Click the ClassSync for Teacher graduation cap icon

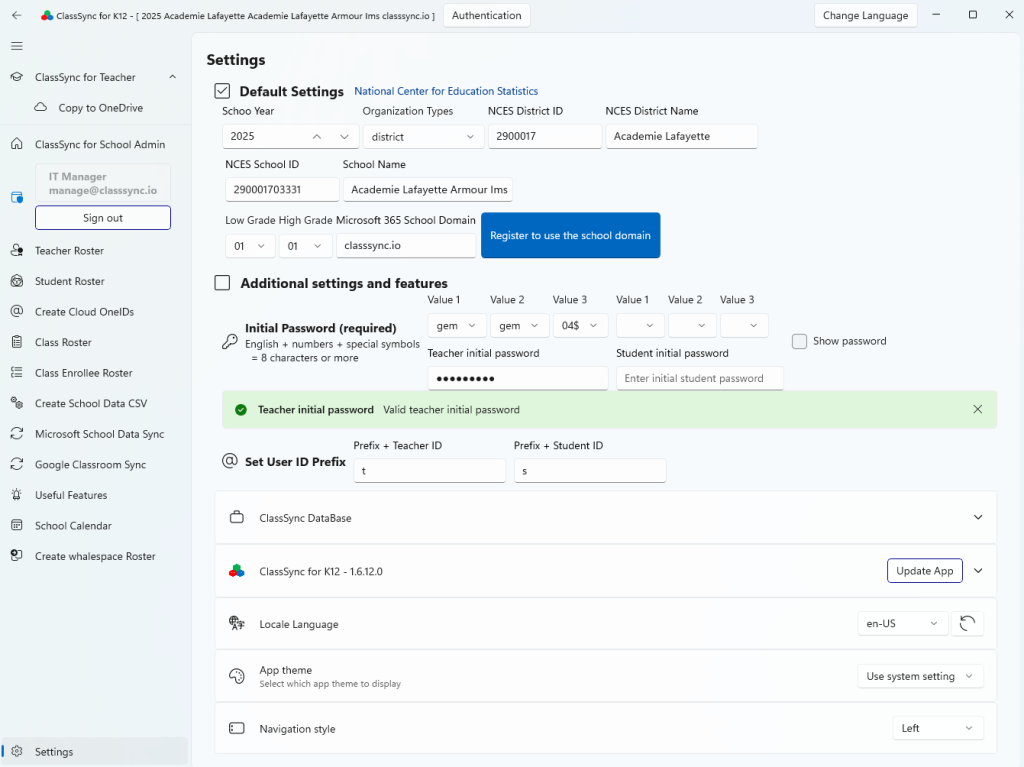click(17, 77)
